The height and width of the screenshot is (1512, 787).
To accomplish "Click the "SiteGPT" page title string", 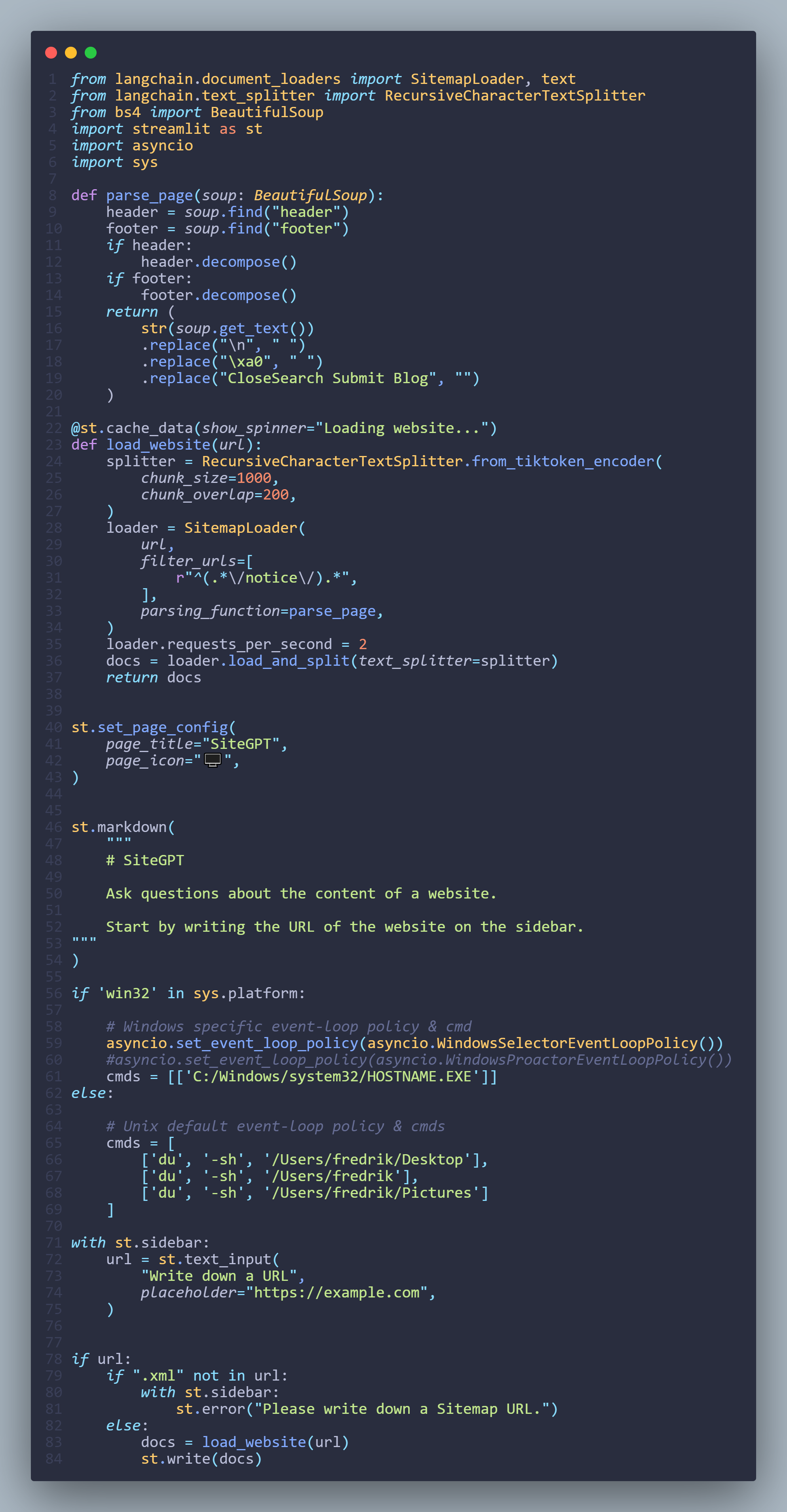I will (x=241, y=744).
